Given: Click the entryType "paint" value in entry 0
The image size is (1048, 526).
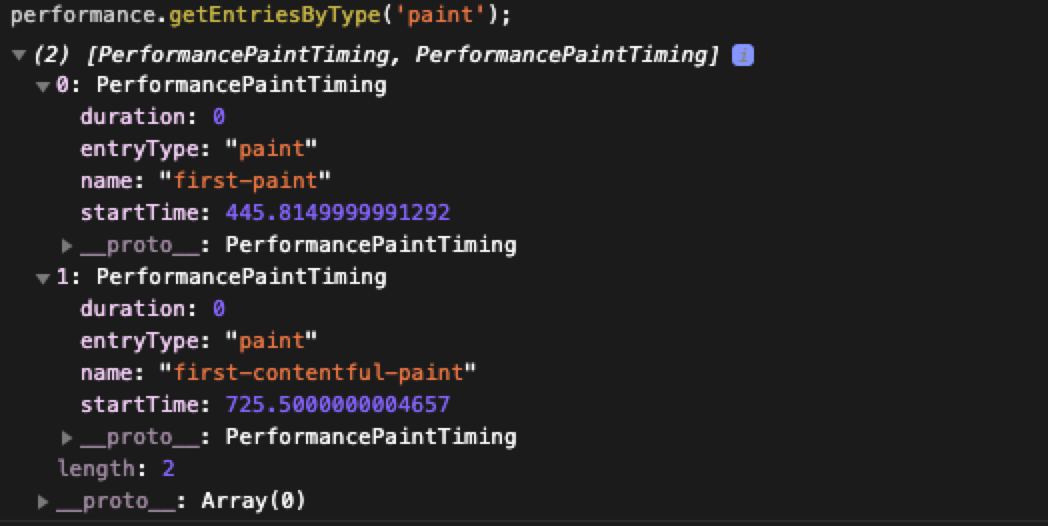Looking at the screenshot, I should [x=271, y=148].
